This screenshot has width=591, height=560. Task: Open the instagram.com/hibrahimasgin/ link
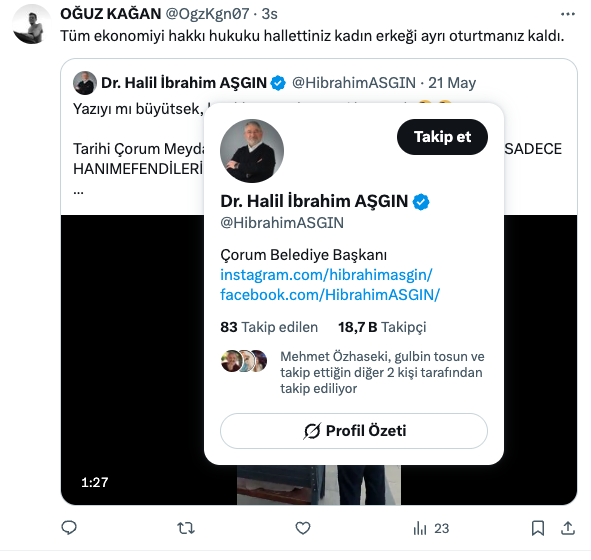tap(326, 275)
